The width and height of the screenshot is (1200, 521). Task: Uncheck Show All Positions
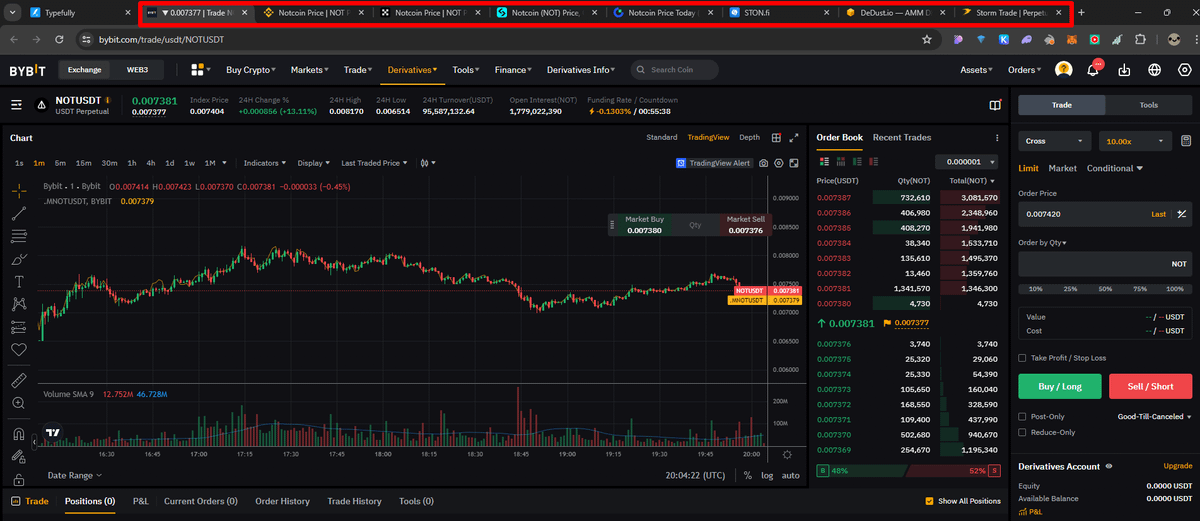(930, 501)
